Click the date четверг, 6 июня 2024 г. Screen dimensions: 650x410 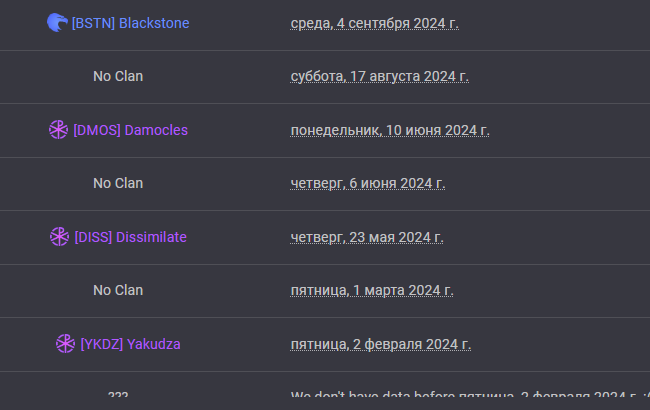click(x=367, y=183)
